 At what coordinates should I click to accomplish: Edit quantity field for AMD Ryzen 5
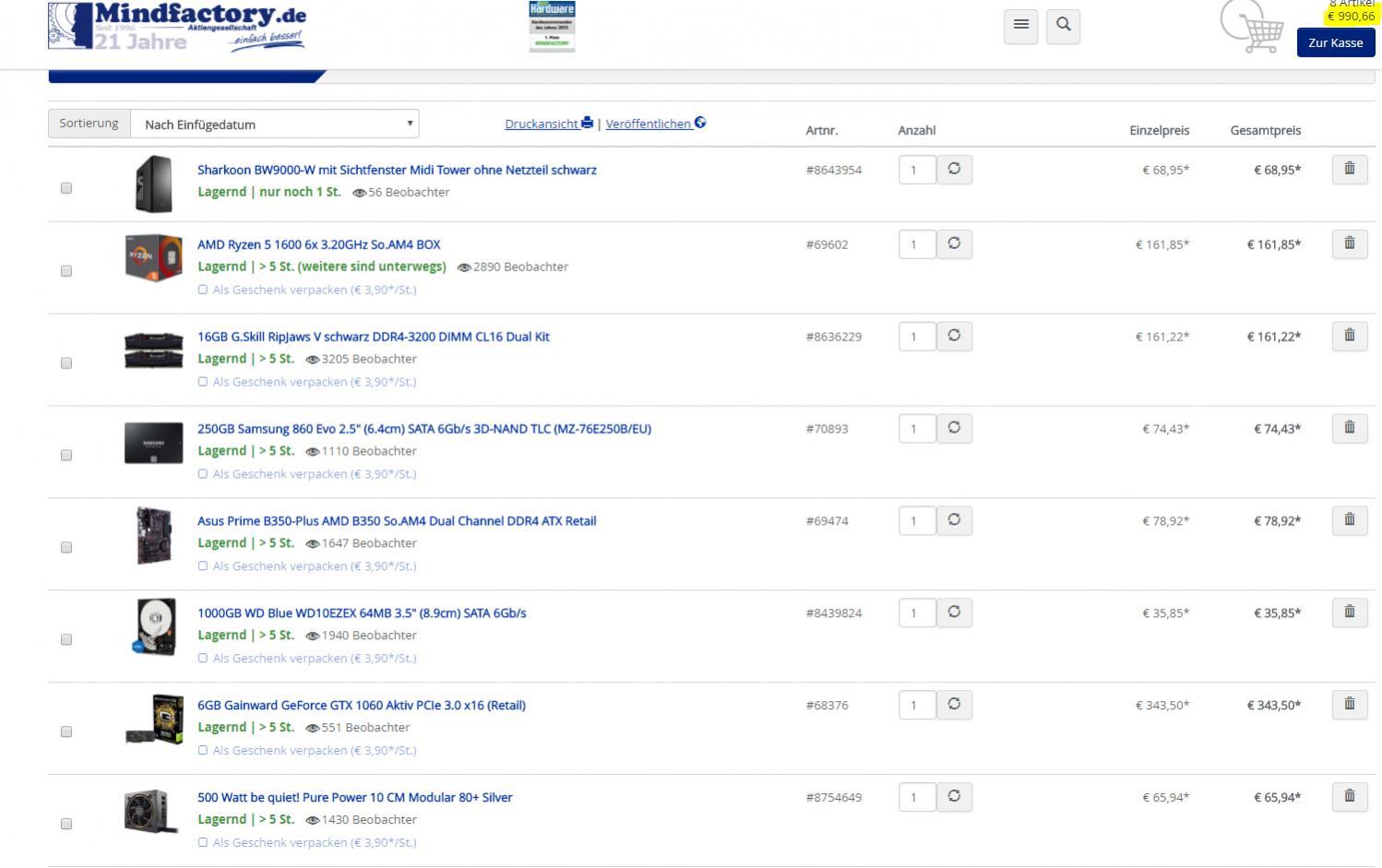[x=917, y=244]
